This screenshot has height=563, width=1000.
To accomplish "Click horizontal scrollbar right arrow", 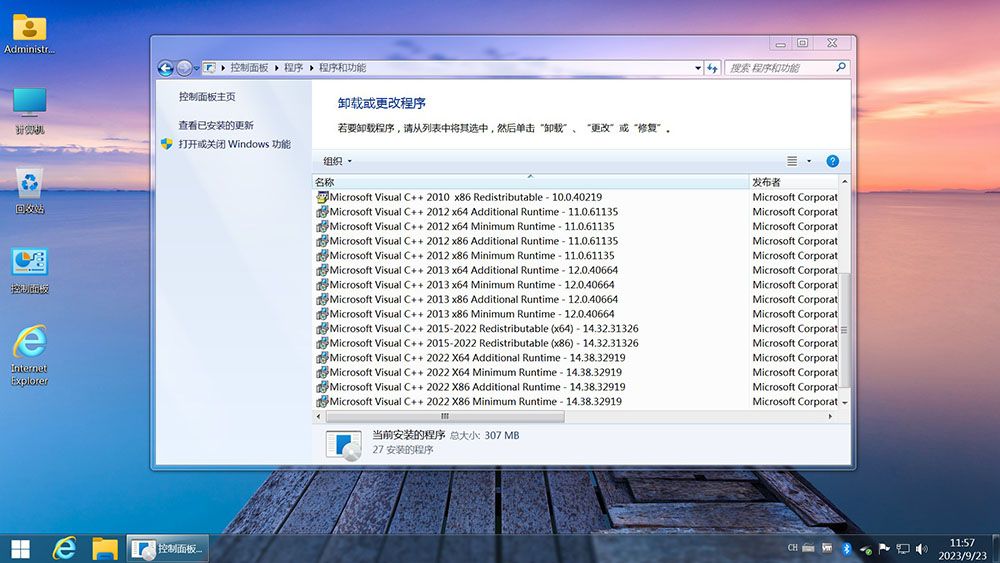I will [830, 416].
